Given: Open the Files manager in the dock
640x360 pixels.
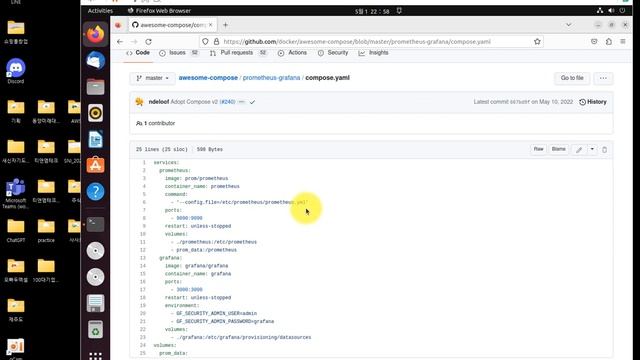Looking at the screenshot, I should click(x=96, y=87).
